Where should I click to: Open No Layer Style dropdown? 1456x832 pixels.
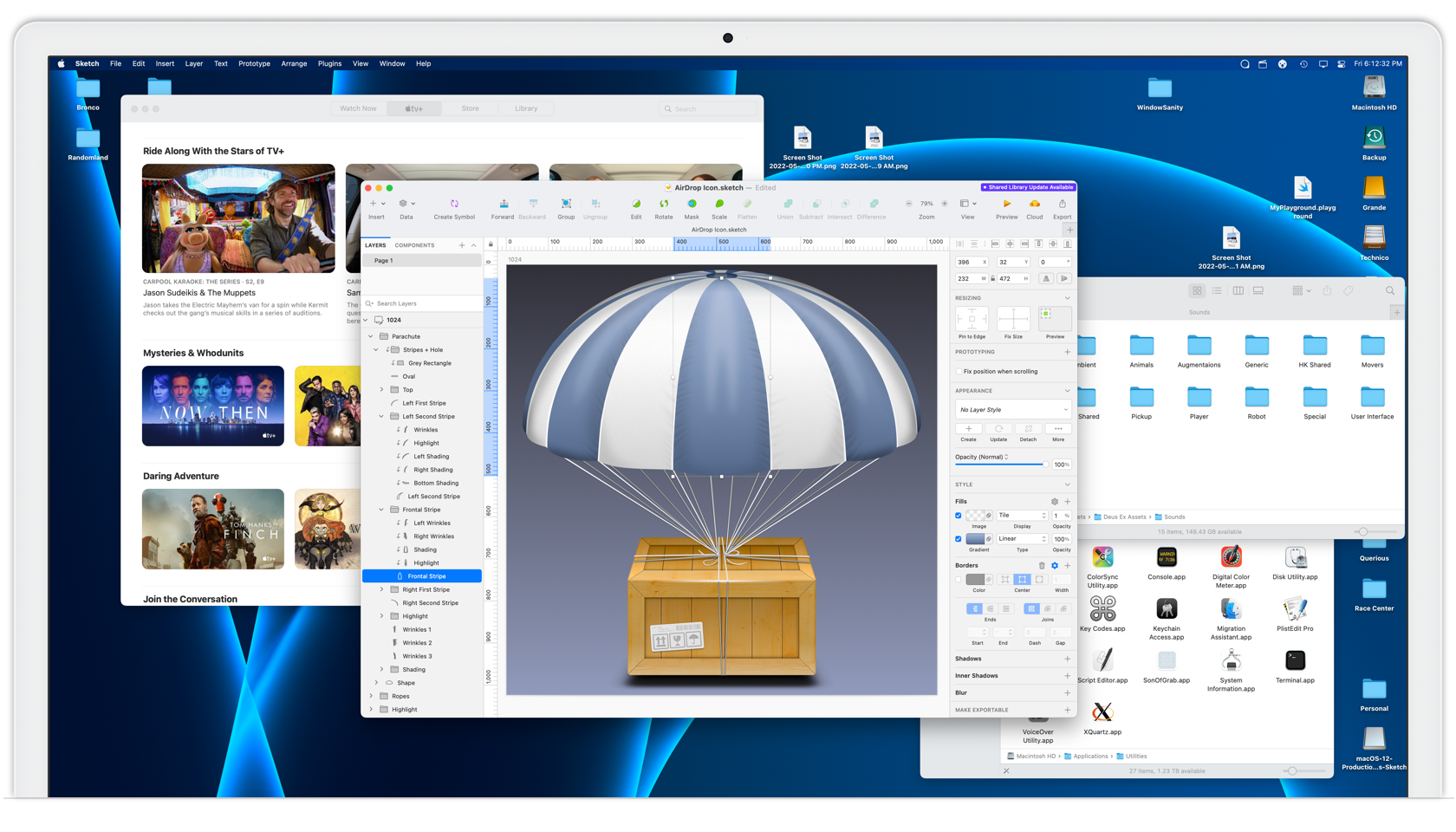[x=1013, y=410]
